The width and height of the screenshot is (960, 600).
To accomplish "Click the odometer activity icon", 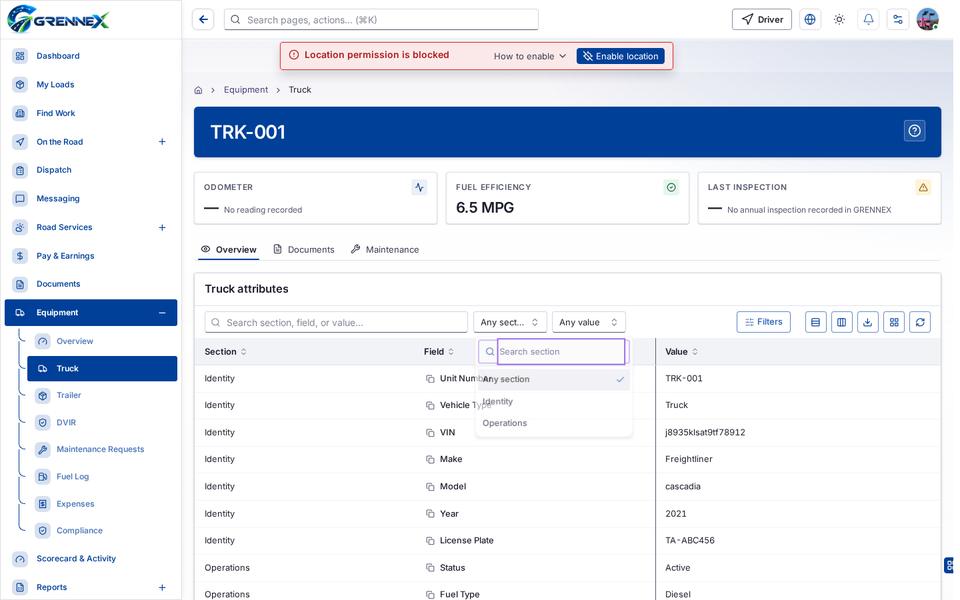I will click(419, 187).
